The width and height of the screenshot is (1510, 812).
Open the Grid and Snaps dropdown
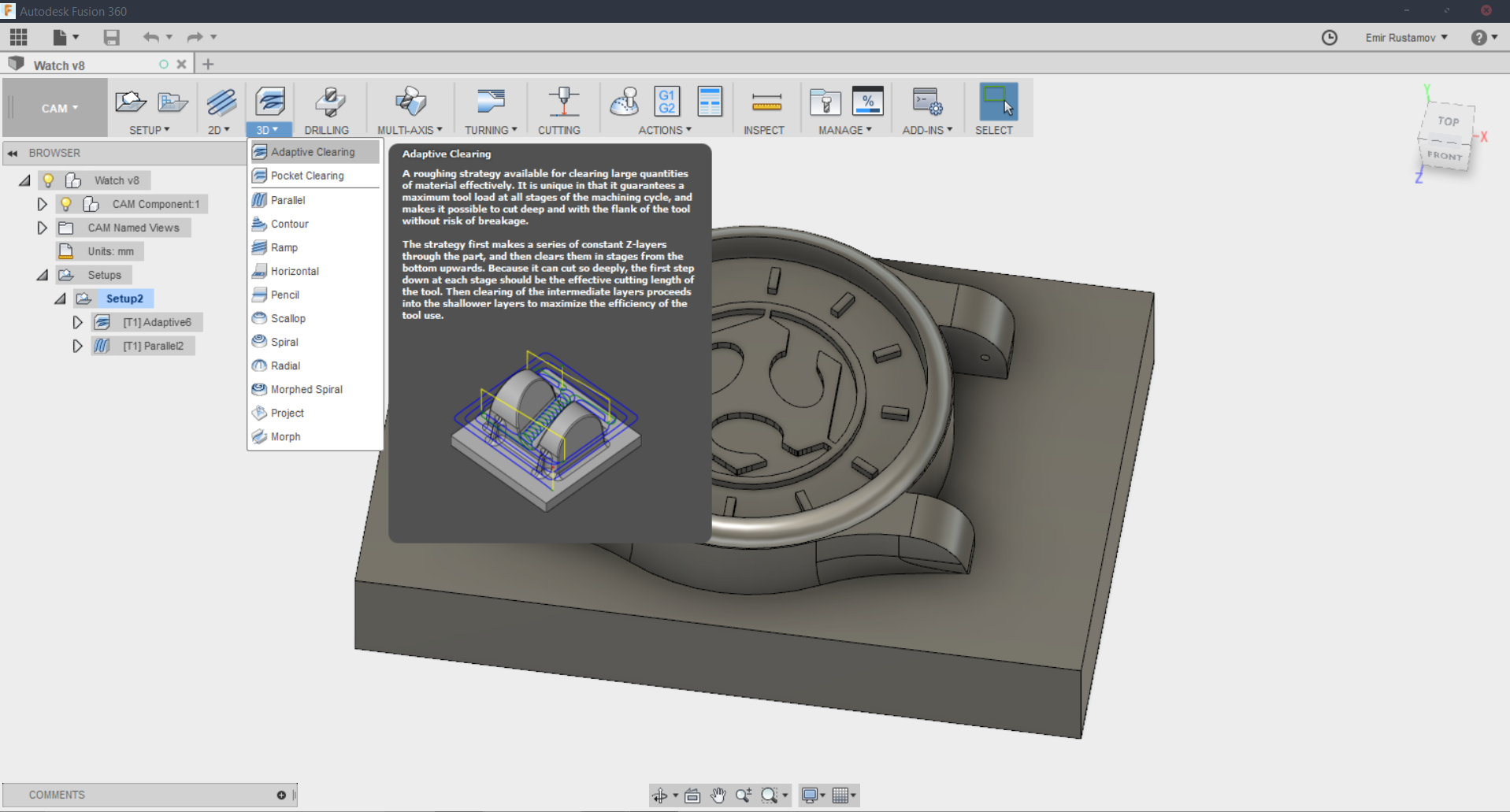point(844,795)
